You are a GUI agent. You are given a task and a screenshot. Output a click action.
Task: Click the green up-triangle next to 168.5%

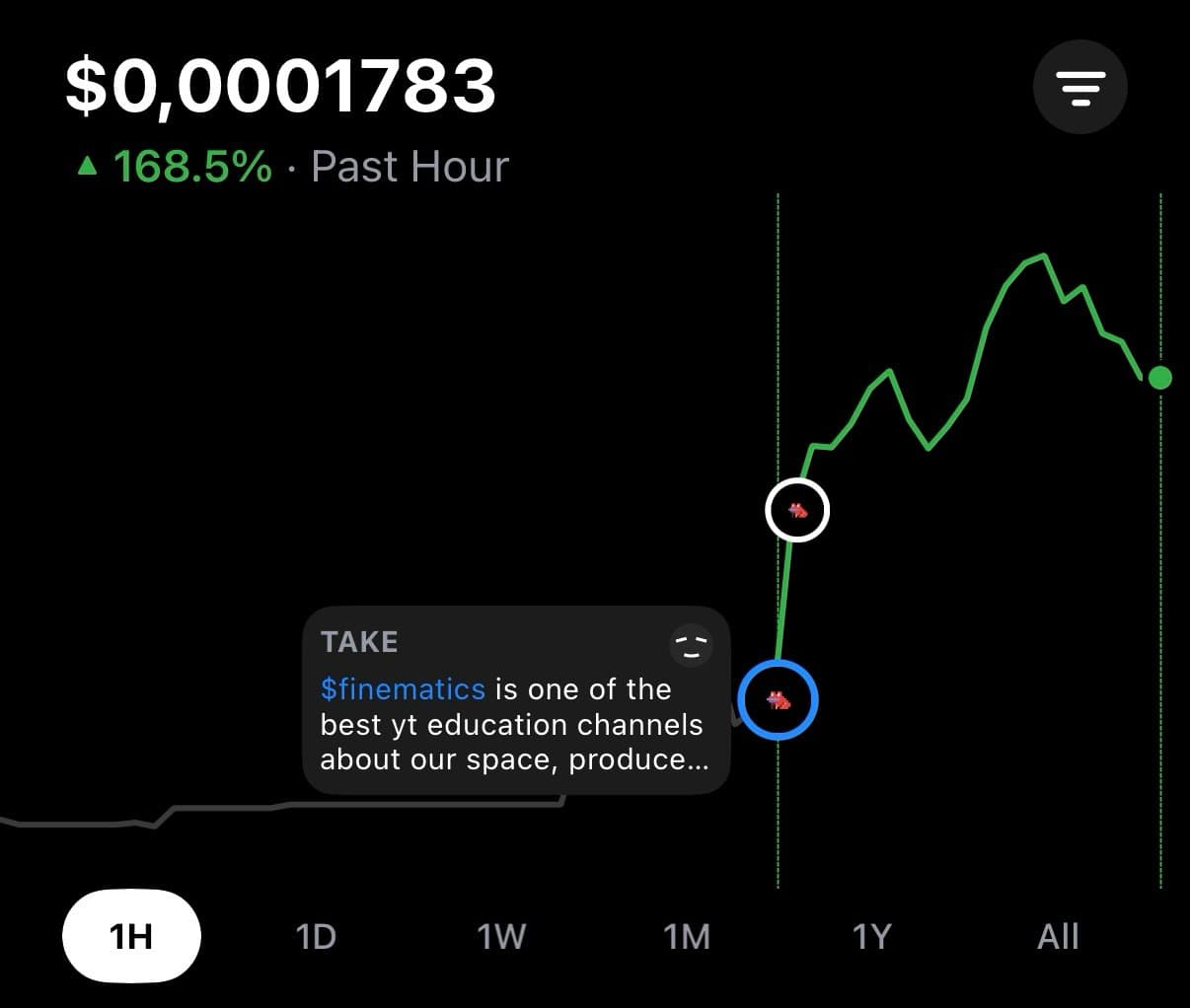(88, 167)
